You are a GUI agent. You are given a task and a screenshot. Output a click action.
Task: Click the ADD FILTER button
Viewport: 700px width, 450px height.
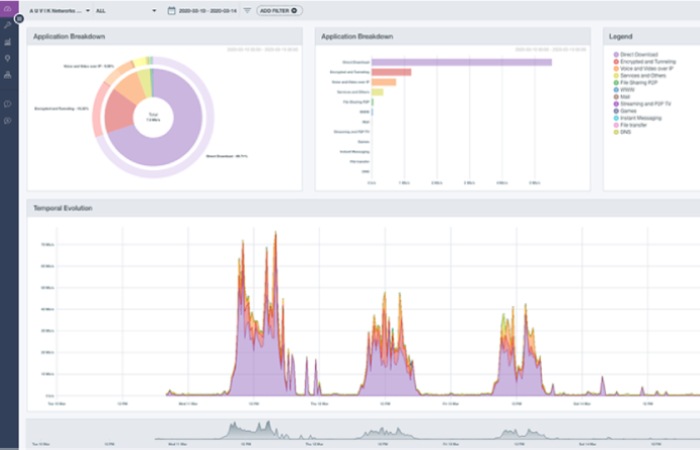[x=279, y=10]
